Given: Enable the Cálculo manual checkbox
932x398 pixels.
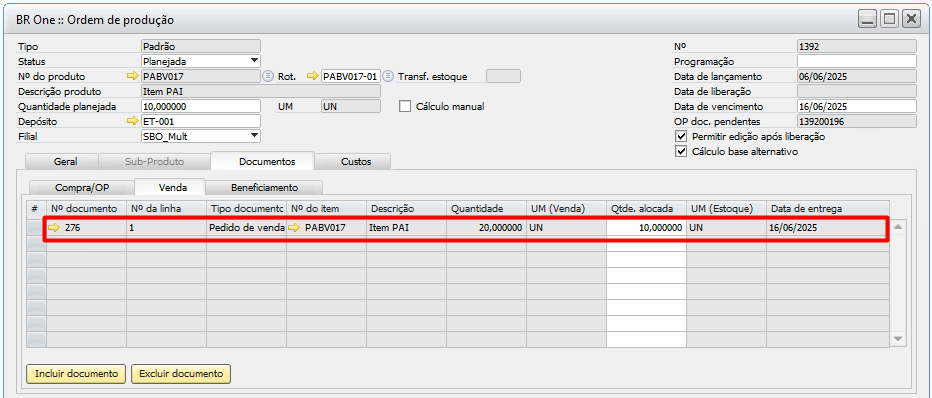Looking at the screenshot, I should click(405, 107).
